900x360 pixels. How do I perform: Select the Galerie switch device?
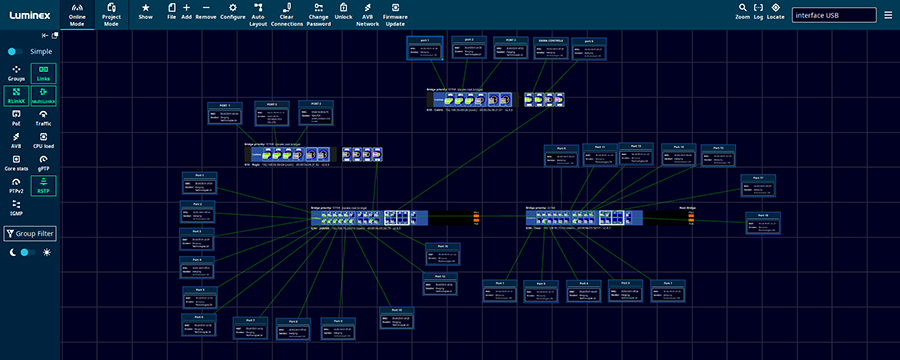pyautogui.click(x=495, y=99)
